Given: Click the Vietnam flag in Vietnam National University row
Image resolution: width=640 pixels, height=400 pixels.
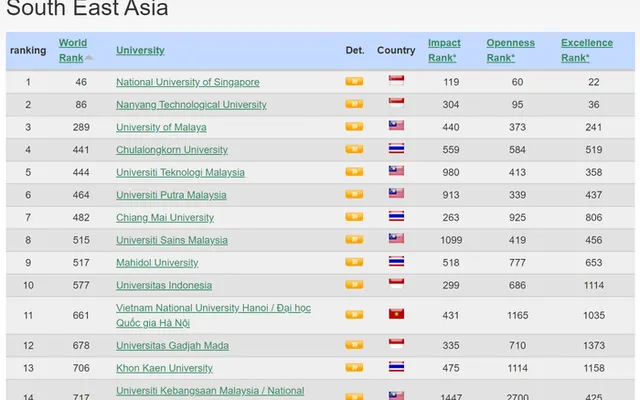Looking at the screenshot, I should click(x=396, y=313).
